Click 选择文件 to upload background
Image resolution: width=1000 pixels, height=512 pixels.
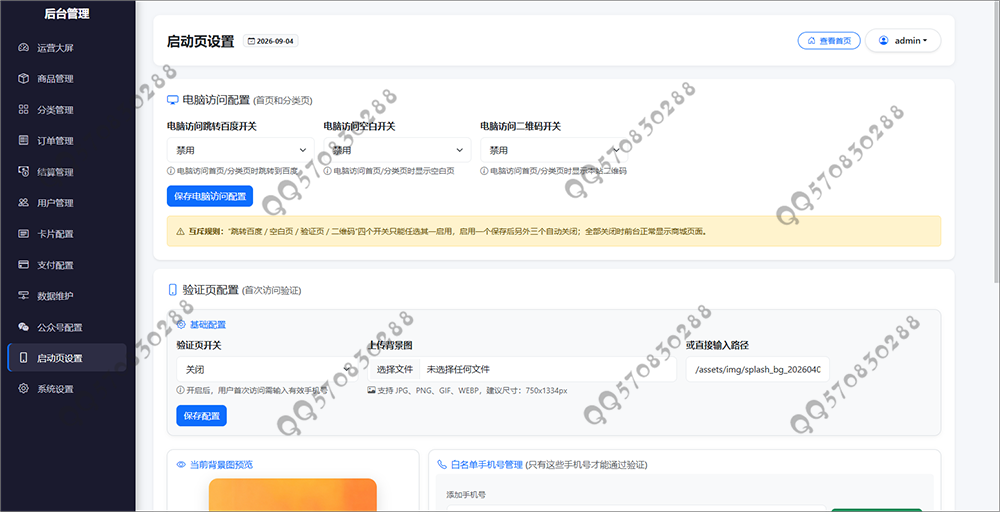pos(395,369)
